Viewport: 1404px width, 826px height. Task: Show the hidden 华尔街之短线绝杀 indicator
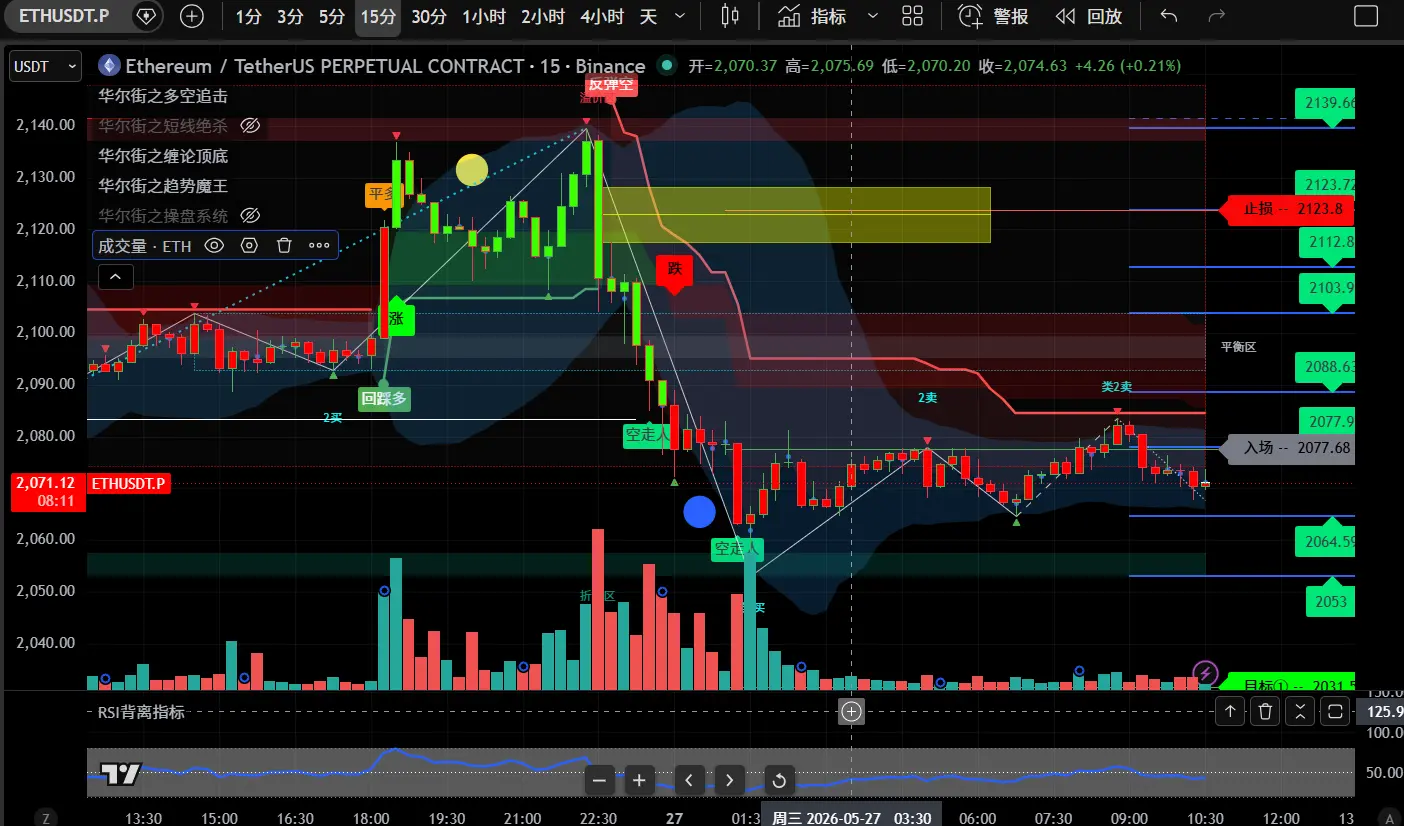tap(250, 126)
